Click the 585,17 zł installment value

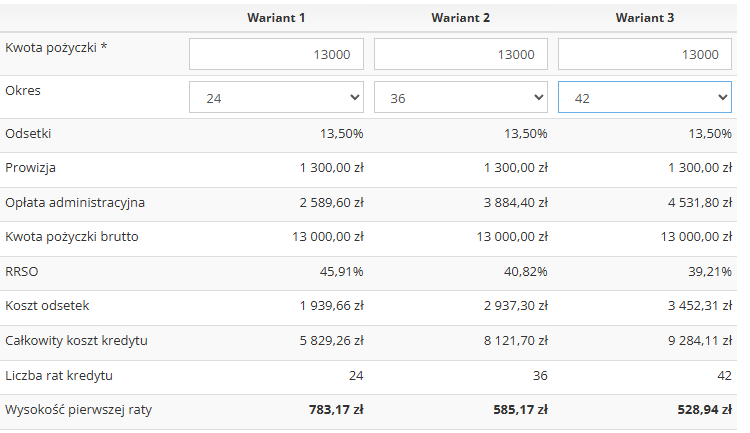(520, 410)
